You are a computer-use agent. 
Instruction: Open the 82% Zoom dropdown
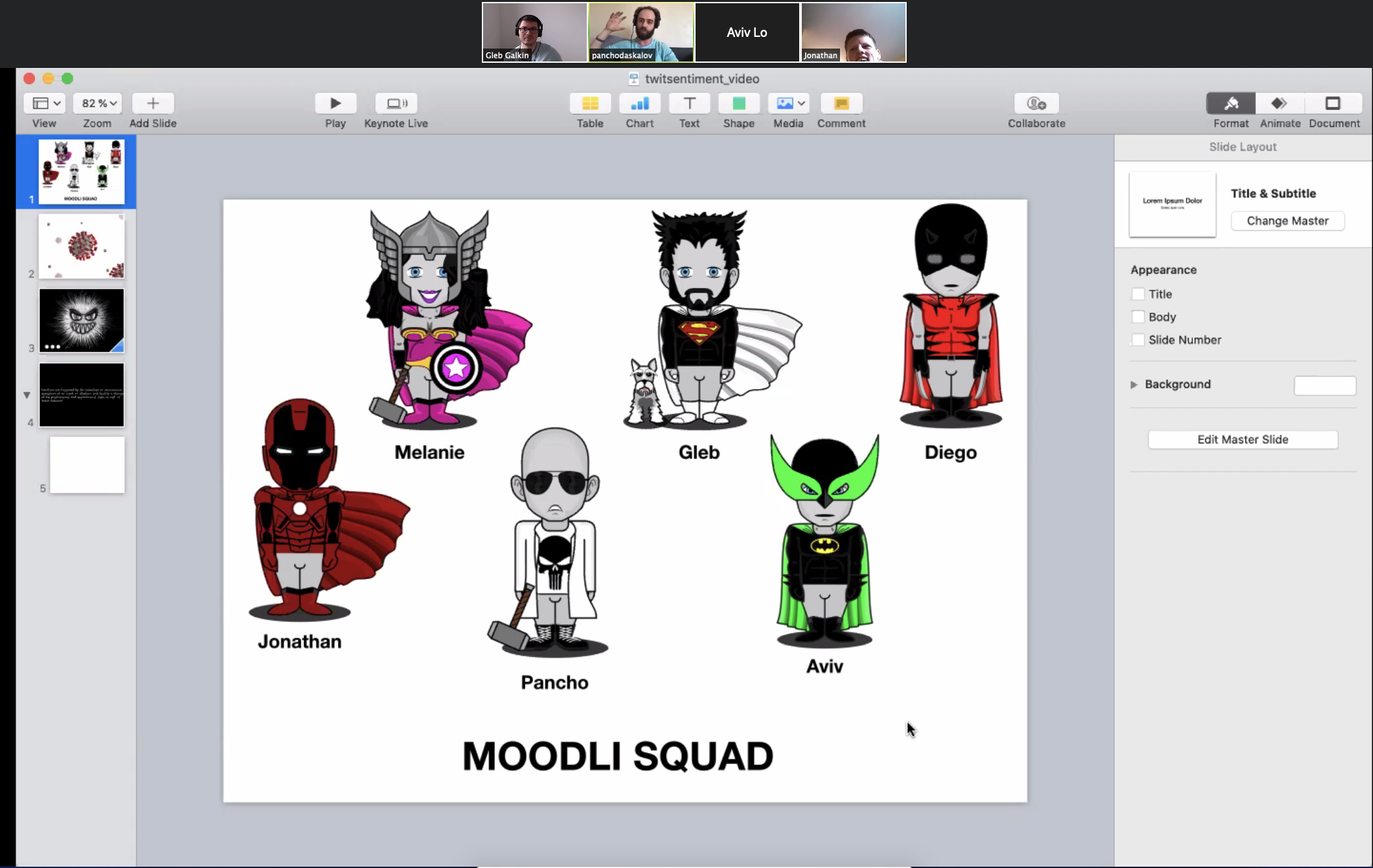point(98,103)
